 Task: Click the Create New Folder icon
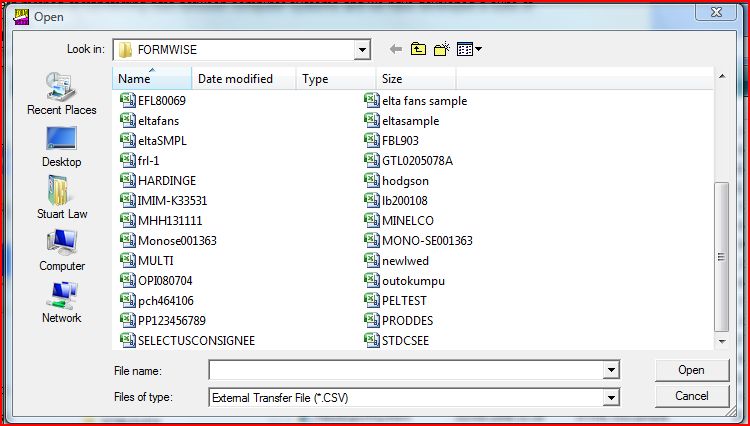[x=441, y=49]
